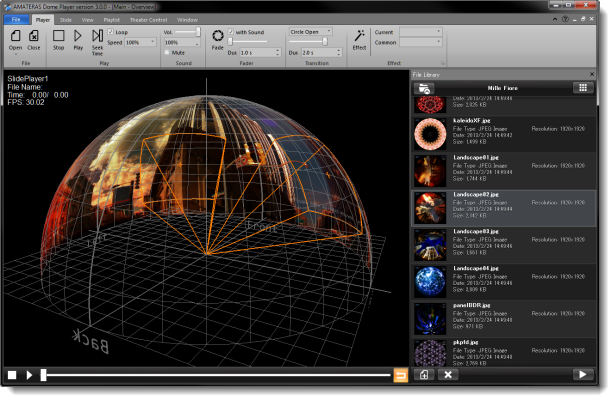Click the folder browse icon in File Library

click(423, 88)
